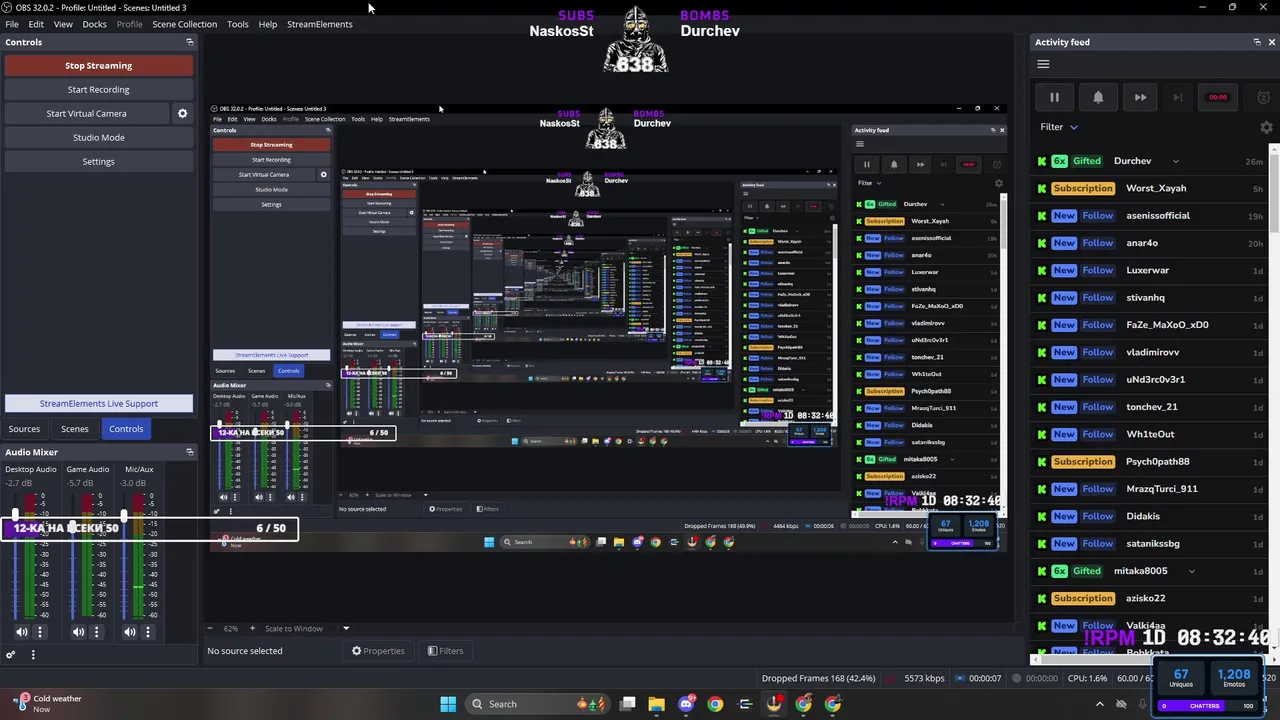
Task: Click Stop Streaming button
Action: [x=98, y=65]
